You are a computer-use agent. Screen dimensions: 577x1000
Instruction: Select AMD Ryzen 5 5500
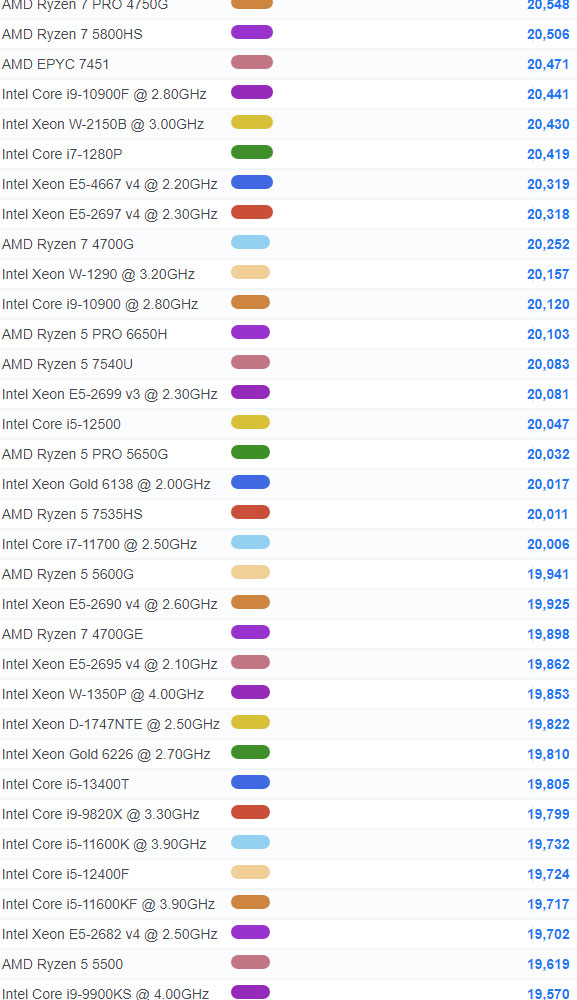point(62,964)
